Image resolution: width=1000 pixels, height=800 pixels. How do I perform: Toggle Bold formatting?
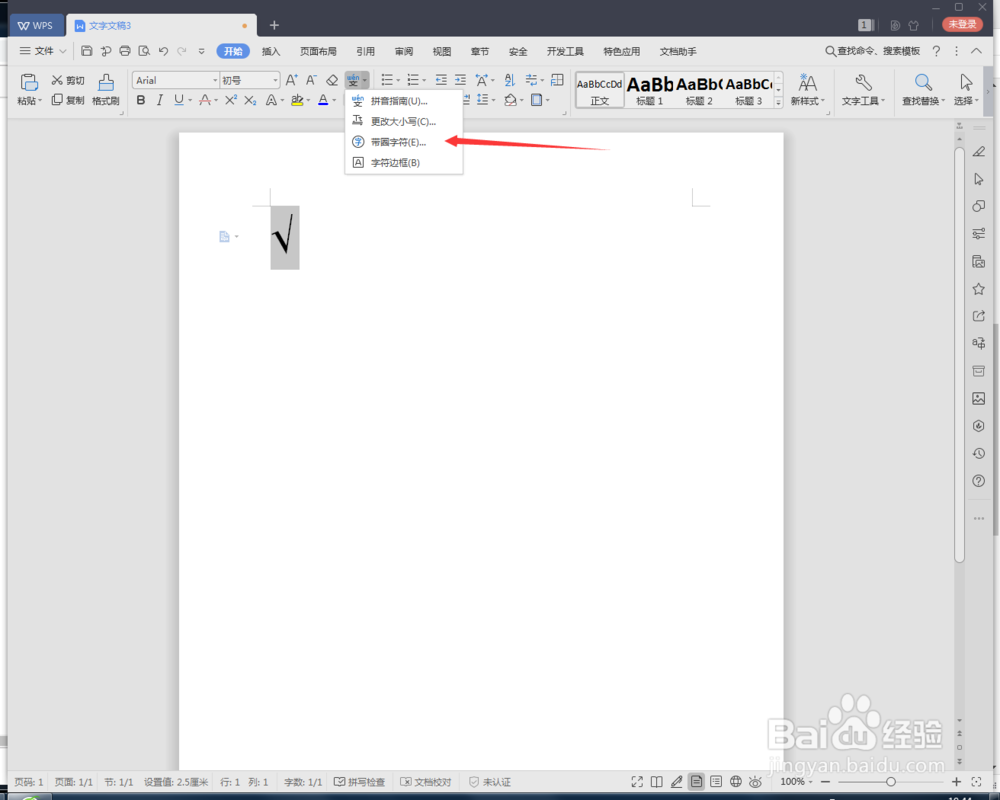[141, 100]
